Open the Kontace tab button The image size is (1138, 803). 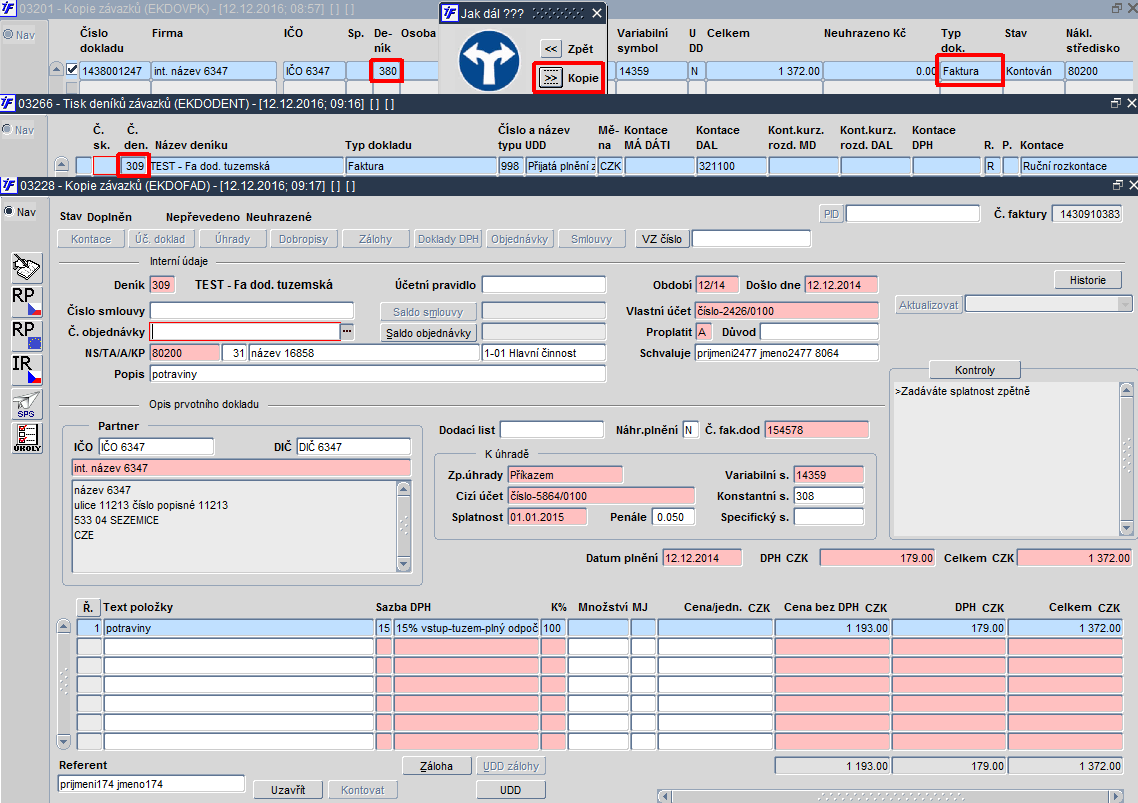(91, 239)
